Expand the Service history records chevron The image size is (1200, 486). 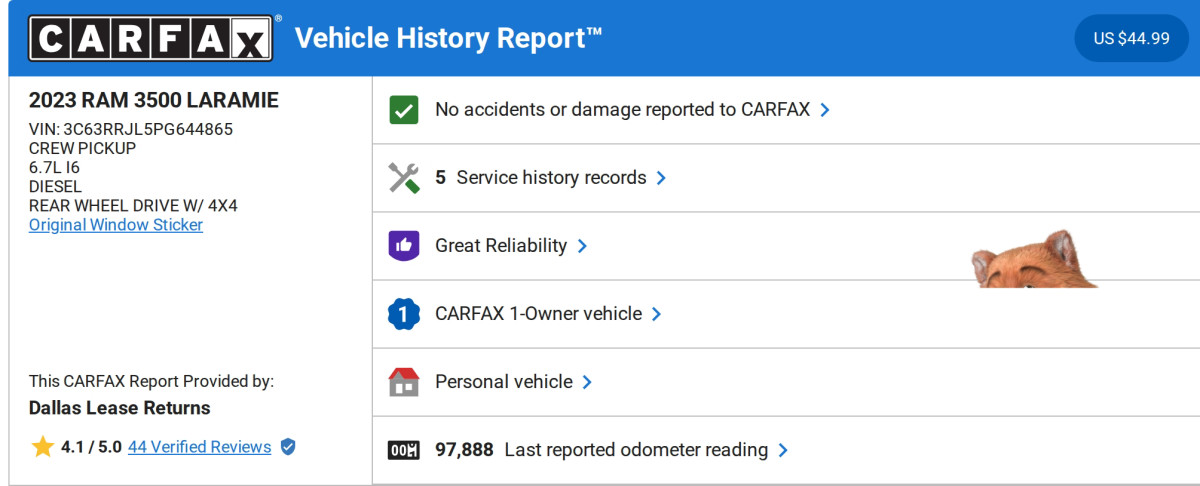tap(661, 178)
